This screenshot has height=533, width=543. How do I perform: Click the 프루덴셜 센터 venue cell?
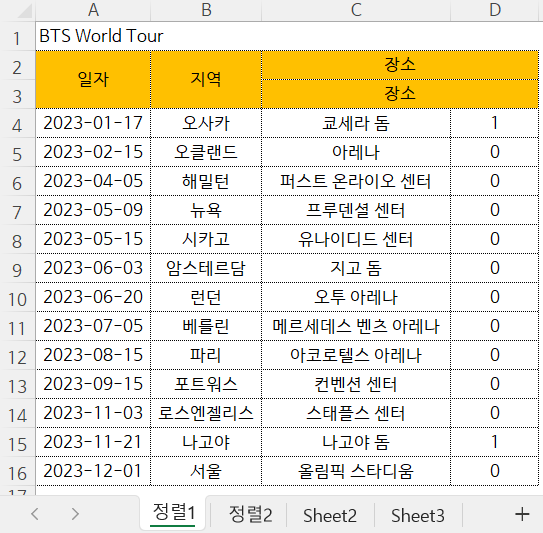click(x=356, y=210)
